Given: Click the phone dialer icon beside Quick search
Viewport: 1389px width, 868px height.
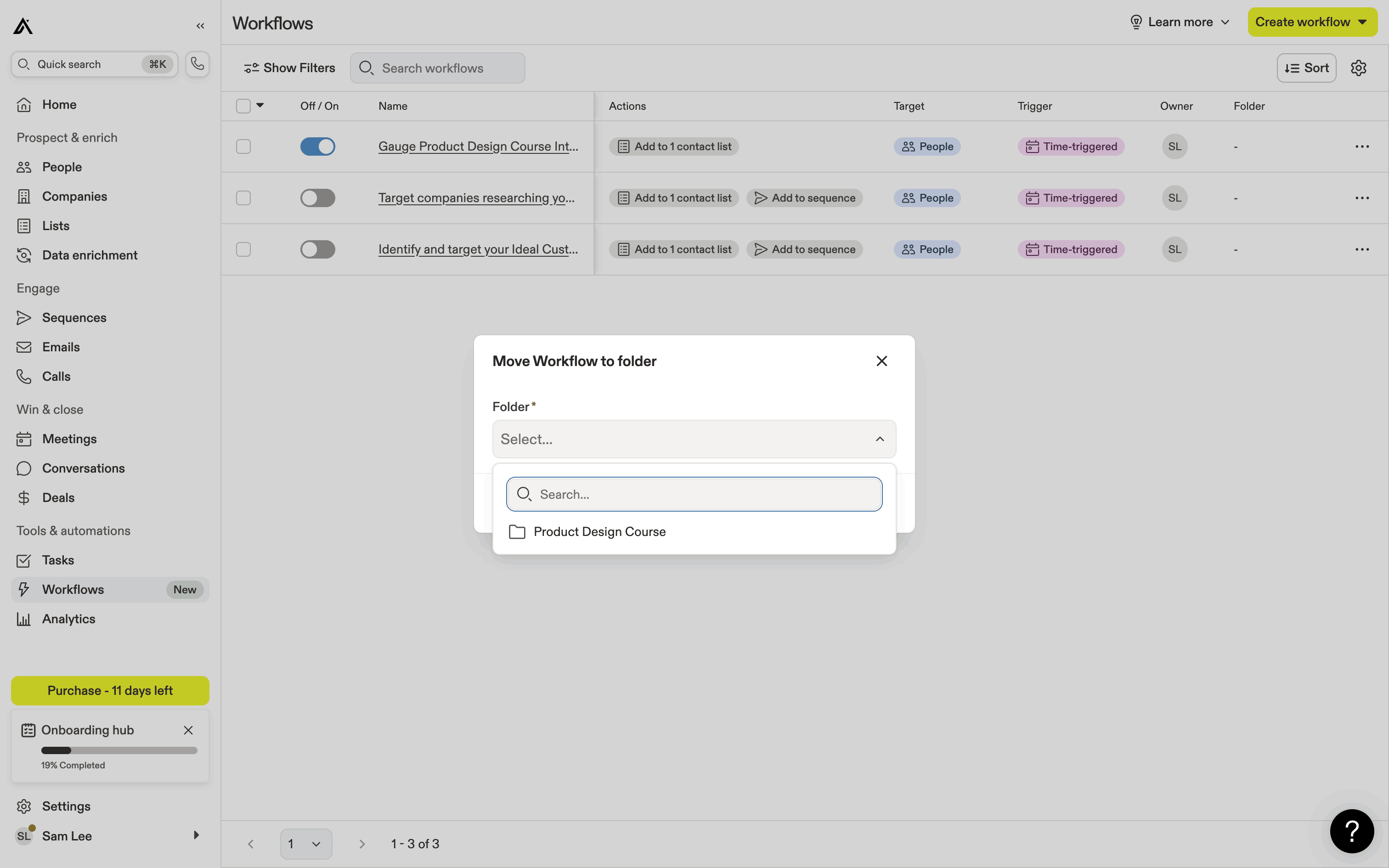Looking at the screenshot, I should [x=198, y=64].
